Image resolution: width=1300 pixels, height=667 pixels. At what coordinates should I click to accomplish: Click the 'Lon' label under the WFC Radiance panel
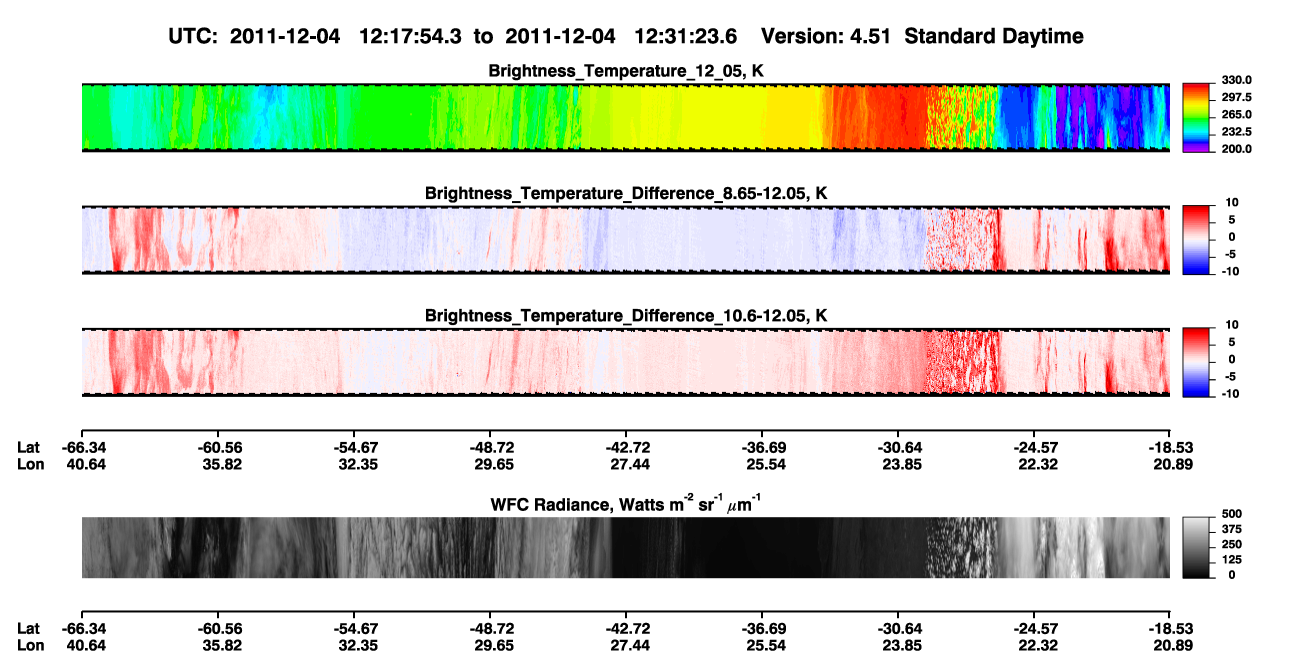pos(30,645)
